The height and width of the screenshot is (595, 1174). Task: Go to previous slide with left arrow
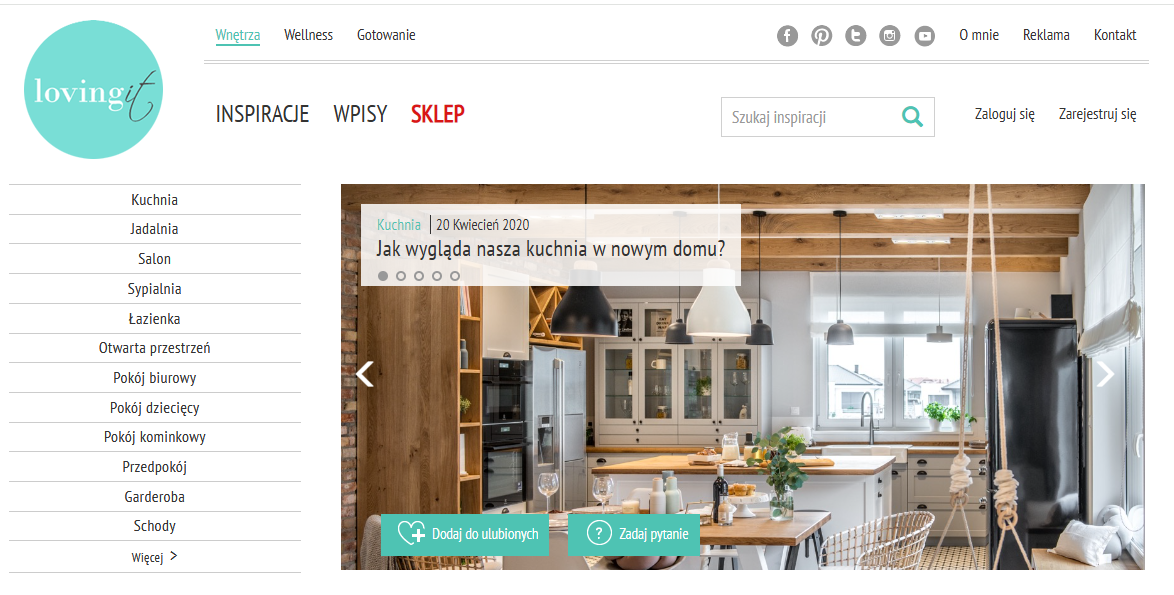[365, 374]
